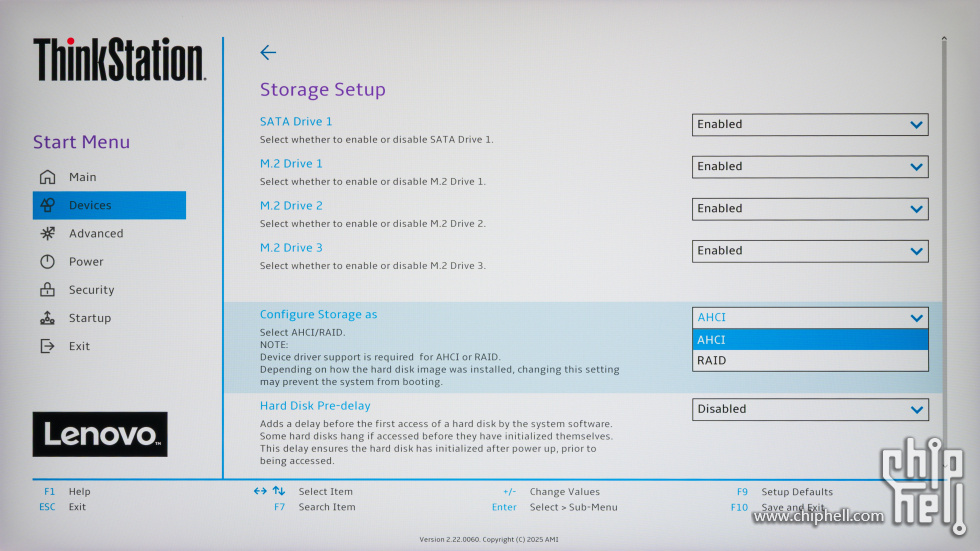
Task: Click the Power icon in sidebar
Action: tap(48, 261)
